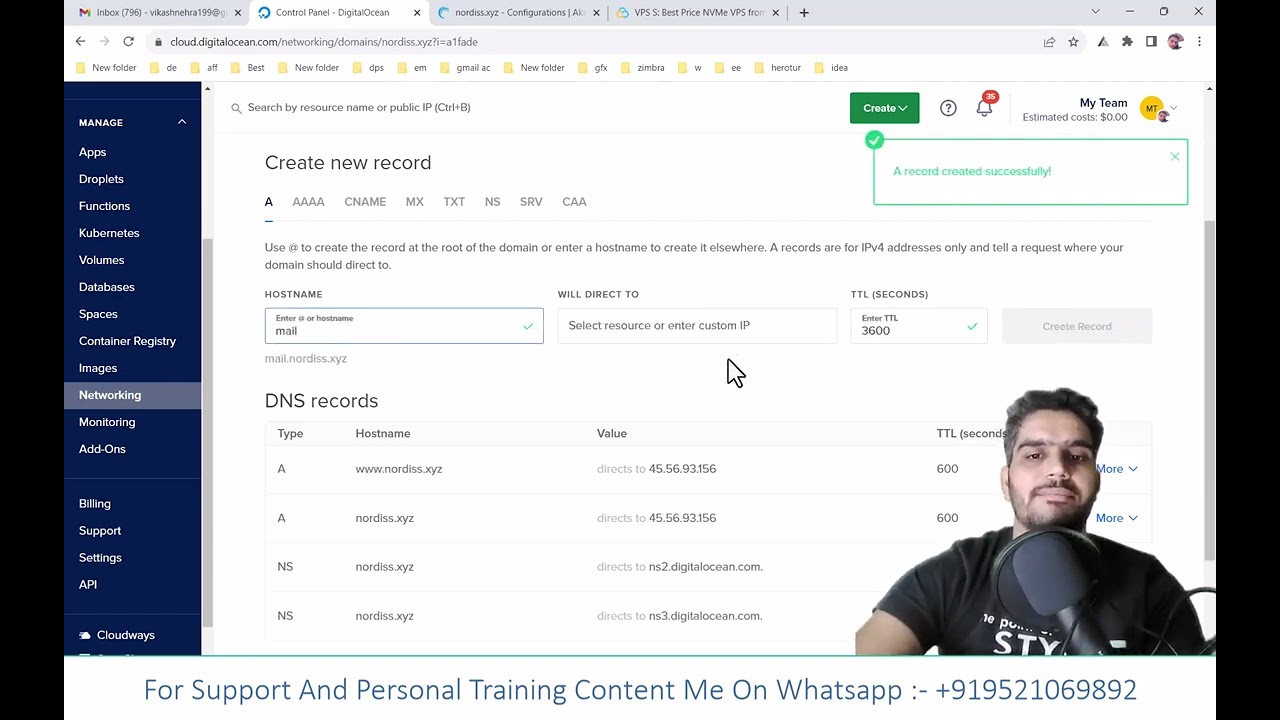Click the browser reload icon
The height and width of the screenshot is (720, 1280).
(128, 41)
